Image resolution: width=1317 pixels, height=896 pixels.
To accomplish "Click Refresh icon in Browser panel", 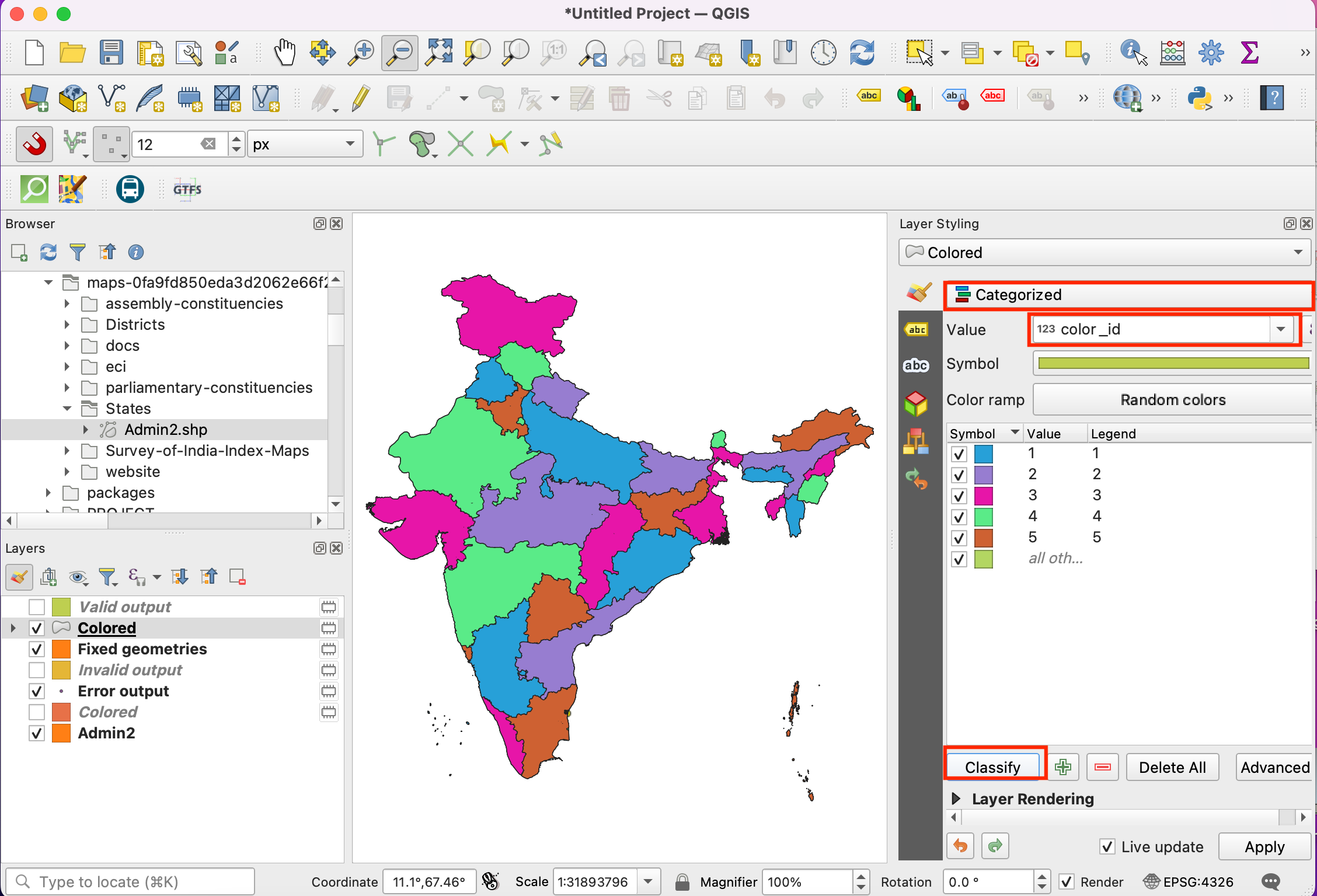I will (48, 252).
